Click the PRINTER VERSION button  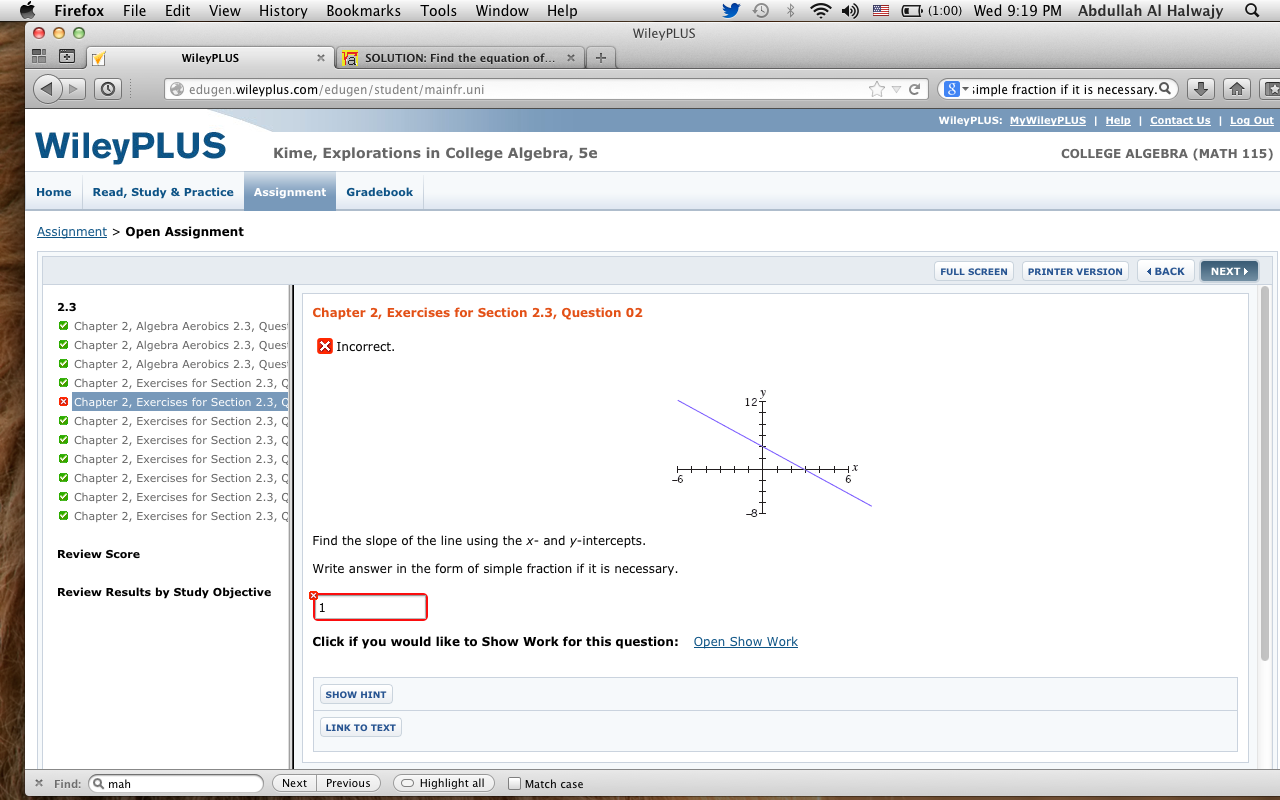(x=1075, y=271)
